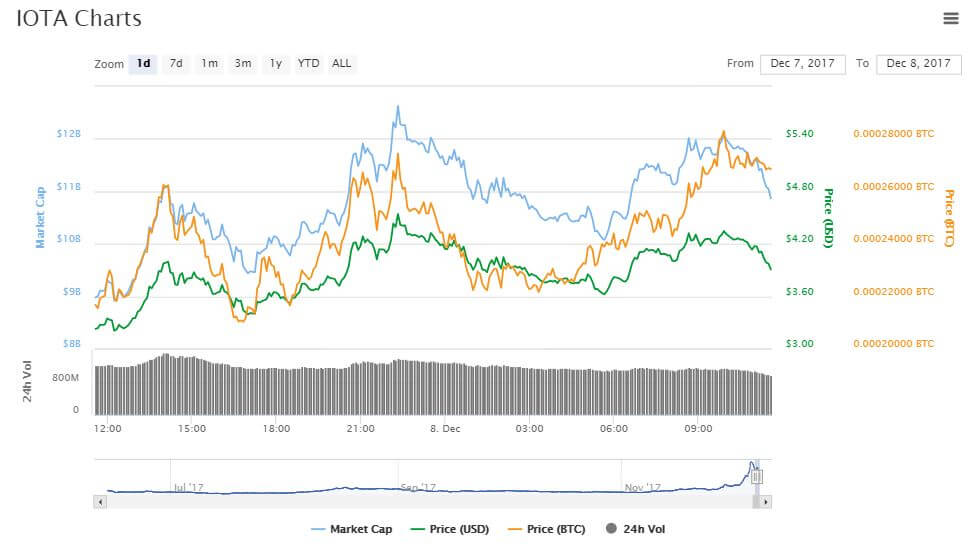Click the To date field

(x=918, y=63)
